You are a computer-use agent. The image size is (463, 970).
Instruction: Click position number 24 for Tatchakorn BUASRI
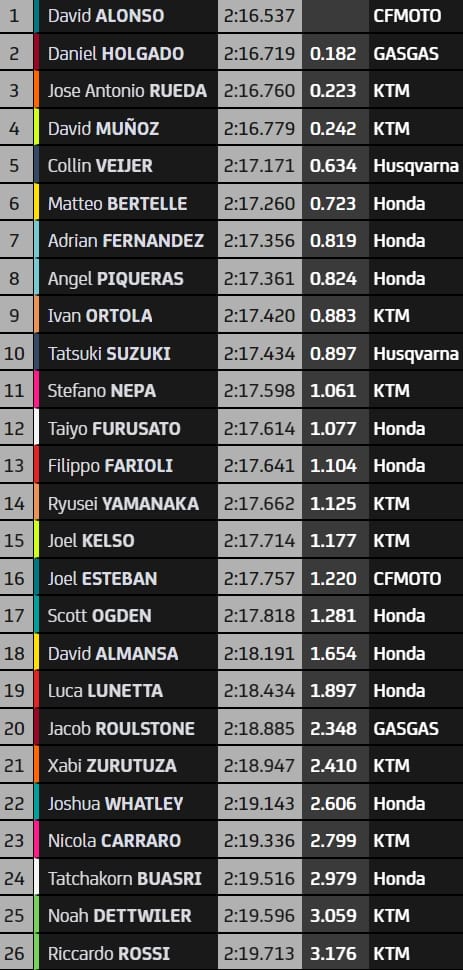14,878
